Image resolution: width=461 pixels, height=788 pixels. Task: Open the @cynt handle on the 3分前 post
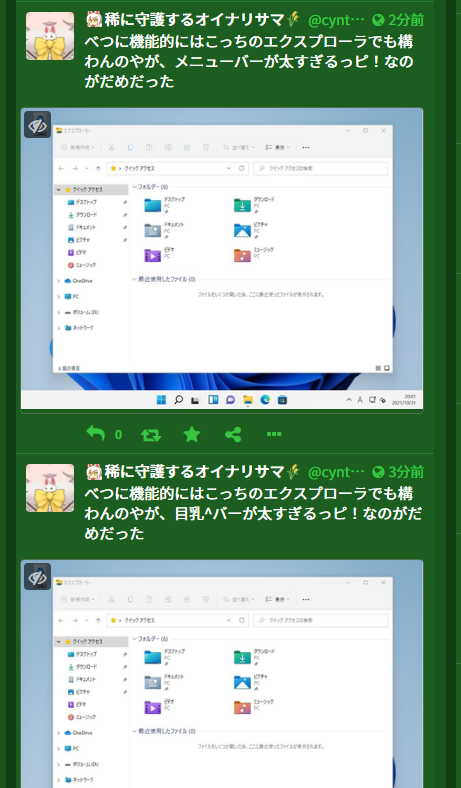point(336,472)
